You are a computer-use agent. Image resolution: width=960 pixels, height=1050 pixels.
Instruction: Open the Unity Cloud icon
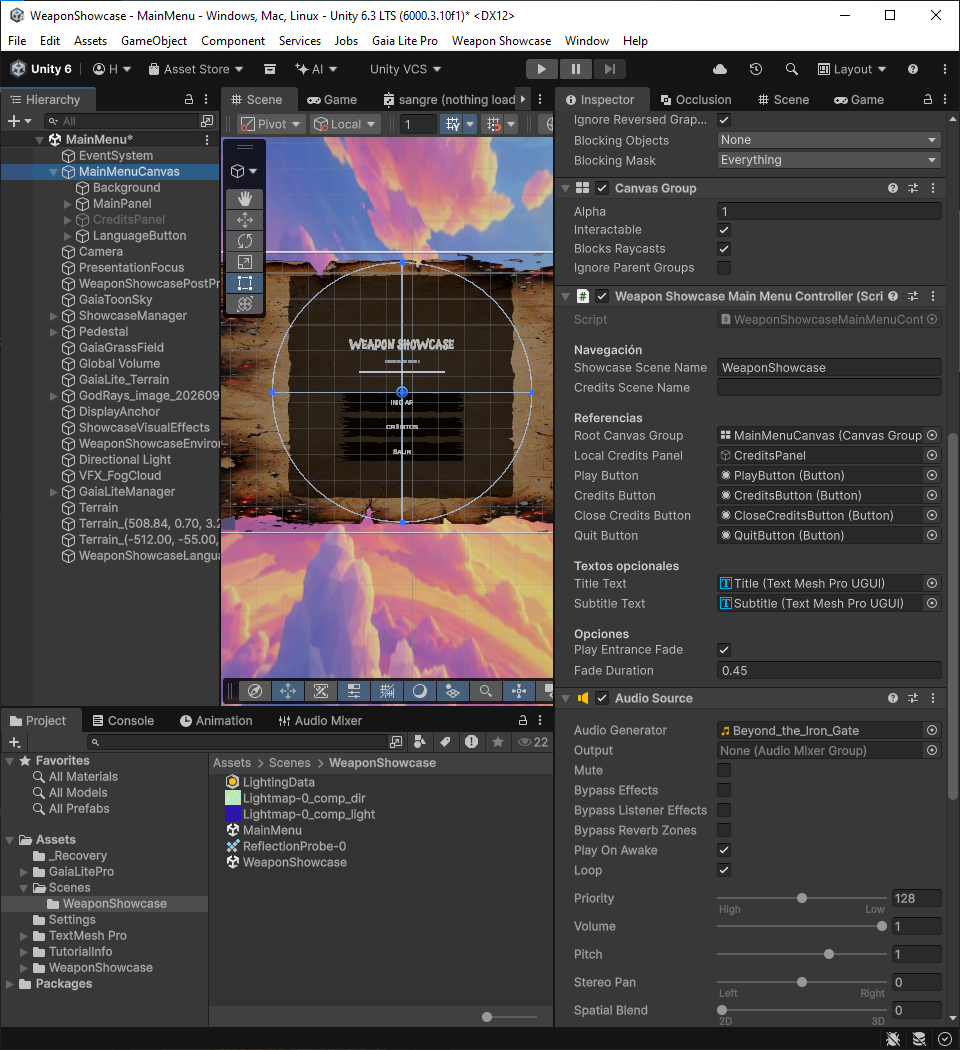coord(720,69)
